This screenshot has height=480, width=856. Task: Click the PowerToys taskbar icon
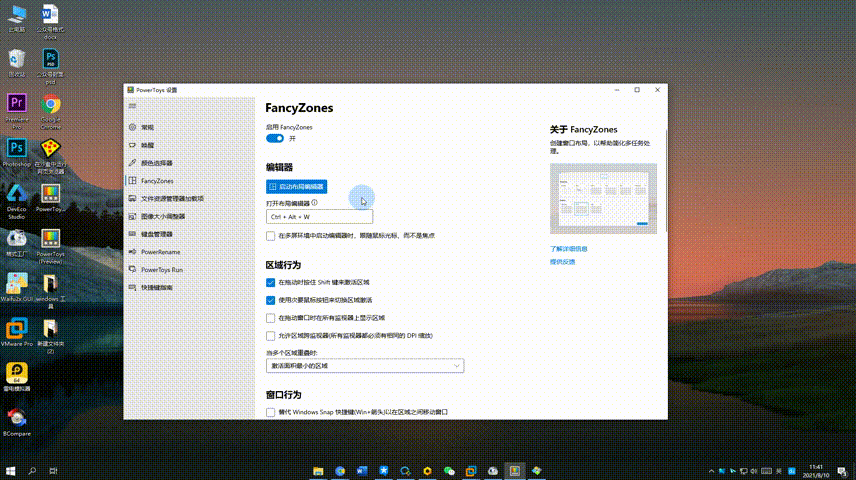(515, 471)
